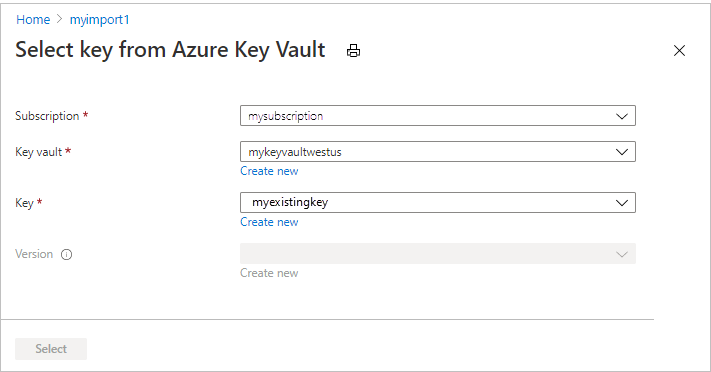
Task: Close the Select key from Azure Key Vault pane
Action: tap(679, 50)
